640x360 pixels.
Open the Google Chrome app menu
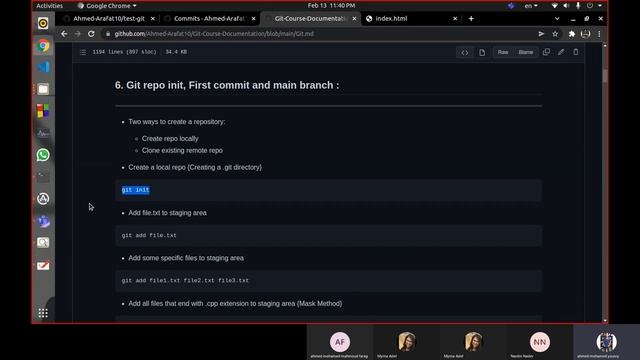coord(107,6)
